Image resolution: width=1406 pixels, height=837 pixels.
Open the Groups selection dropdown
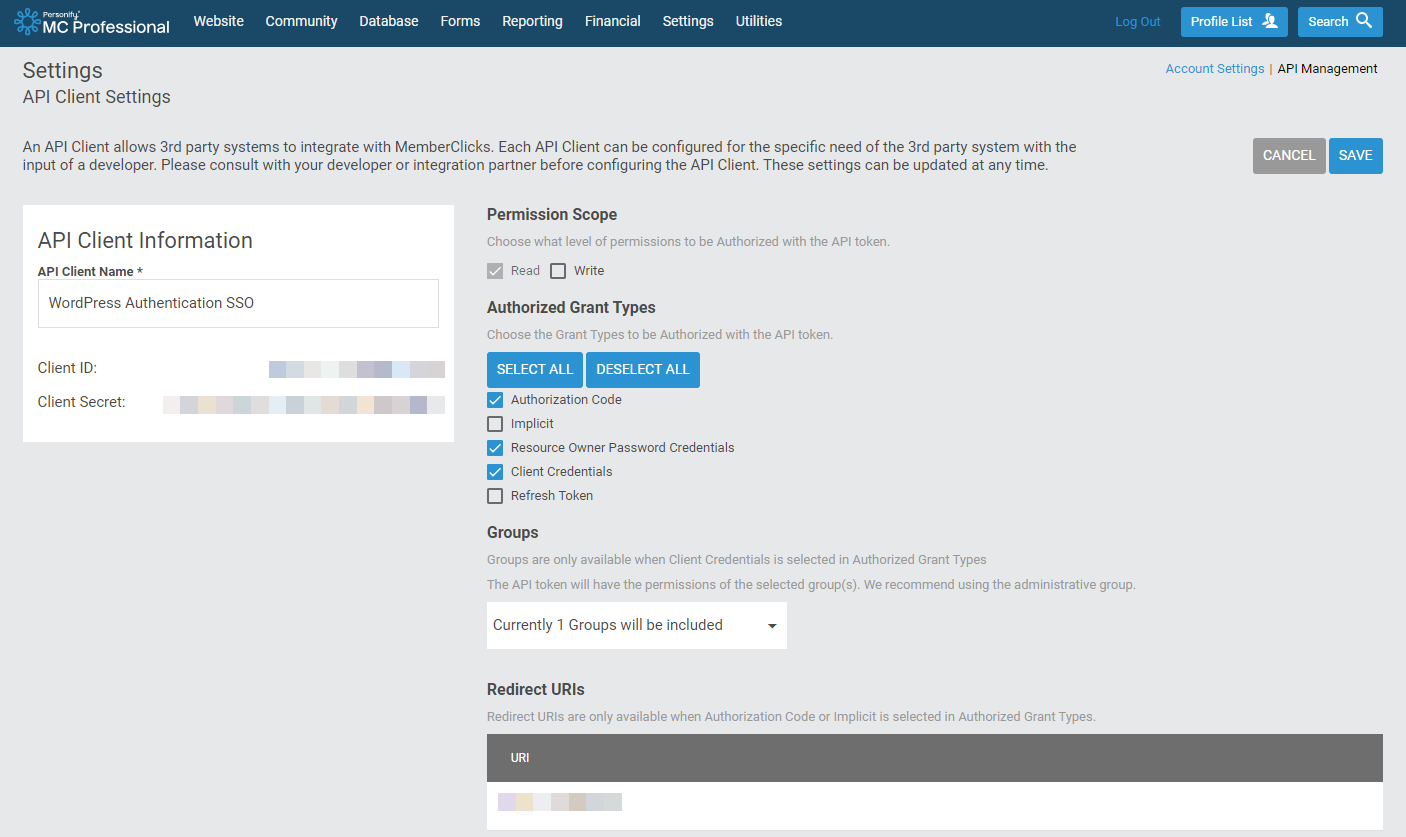[636, 624]
